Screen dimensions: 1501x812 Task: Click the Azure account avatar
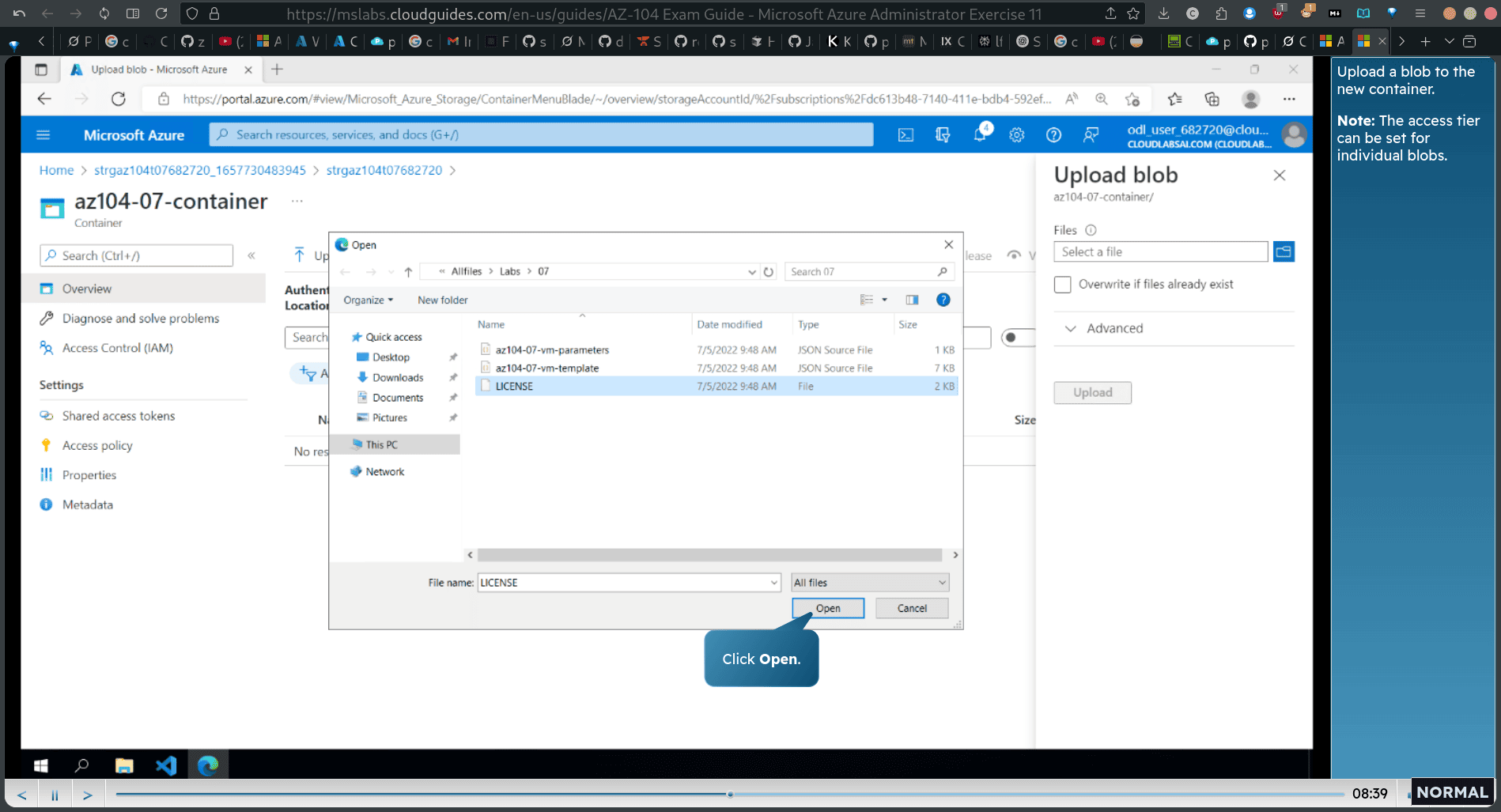(1294, 135)
